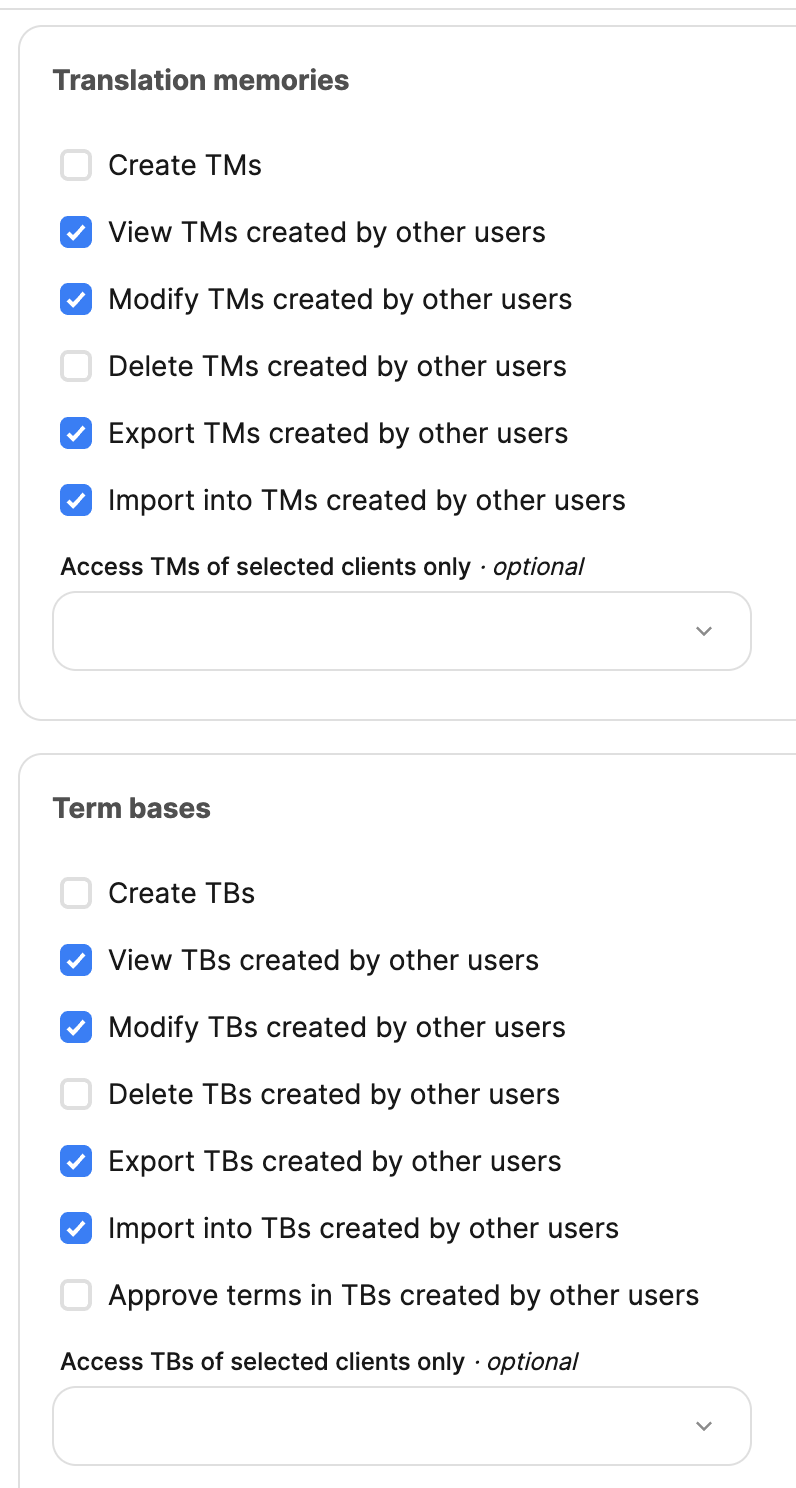Uncheck Modify TMs created by other users

coord(76,299)
